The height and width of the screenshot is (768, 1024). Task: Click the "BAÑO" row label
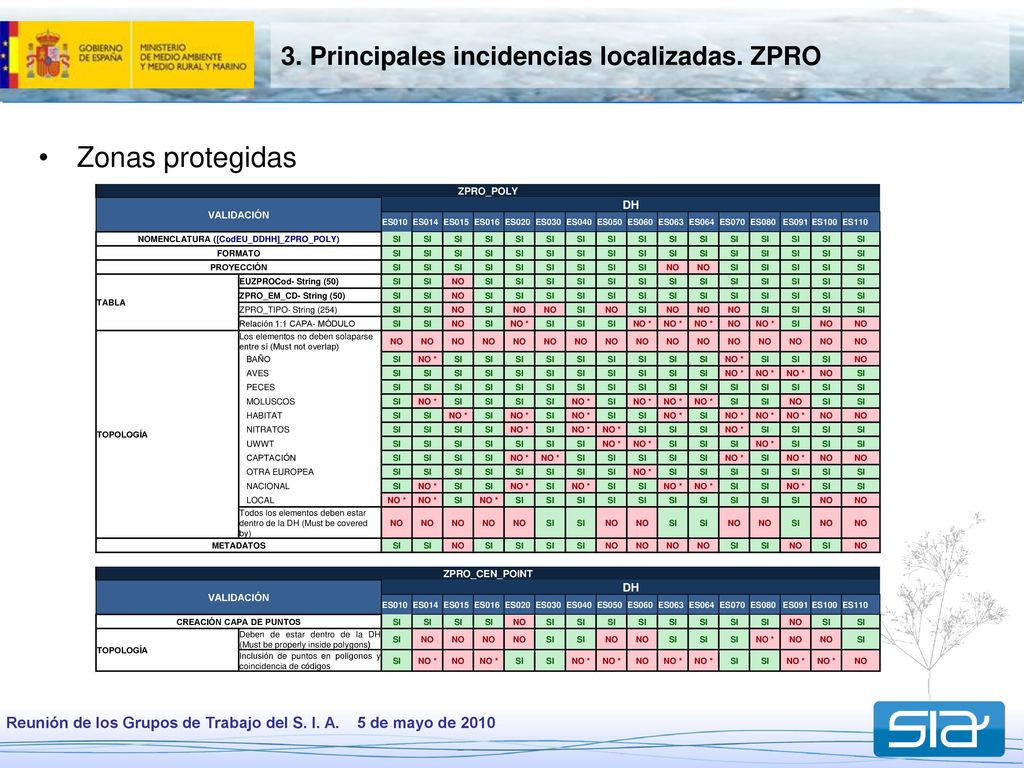click(x=258, y=359)
